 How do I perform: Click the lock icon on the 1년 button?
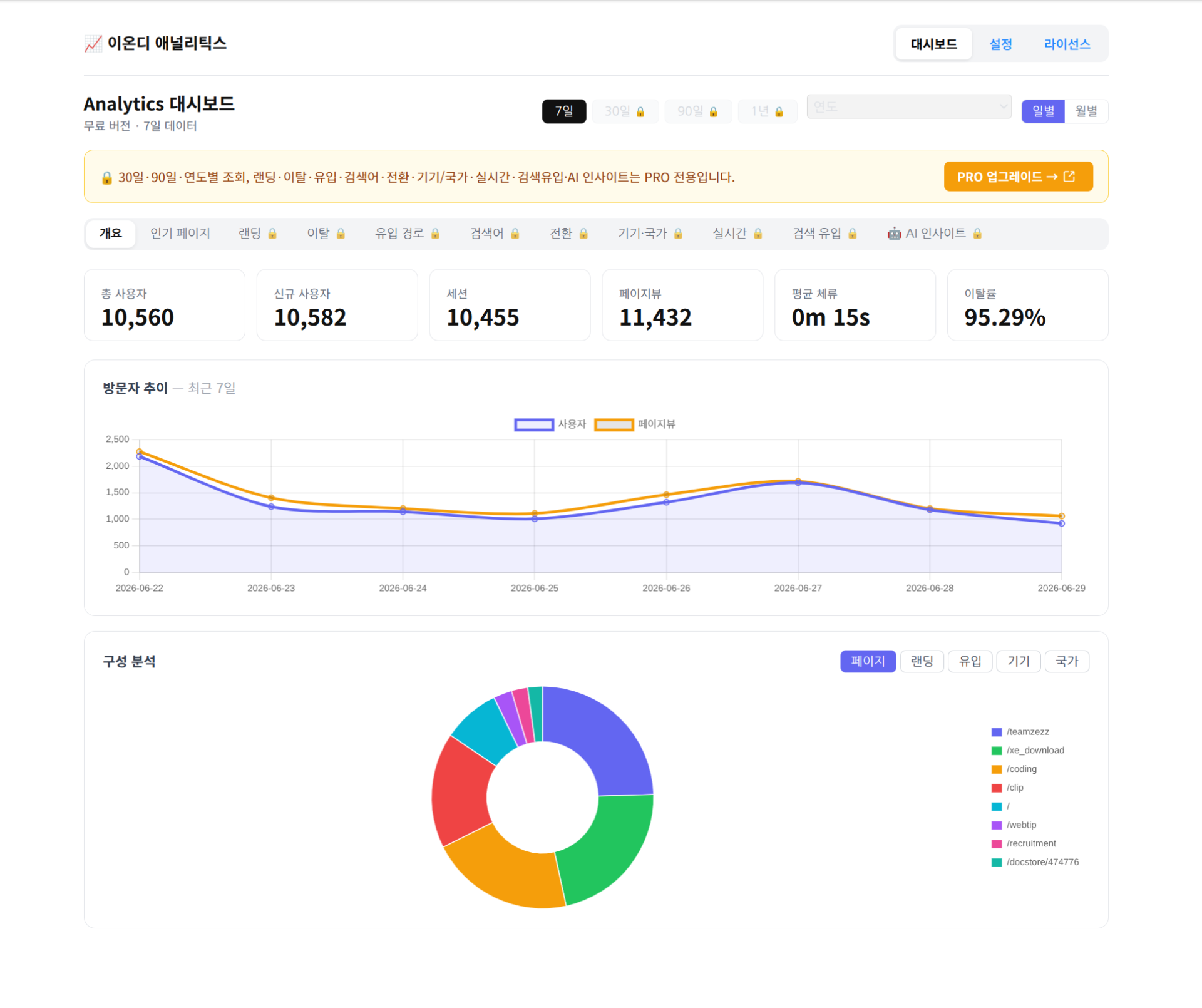[x=779, y=112]
